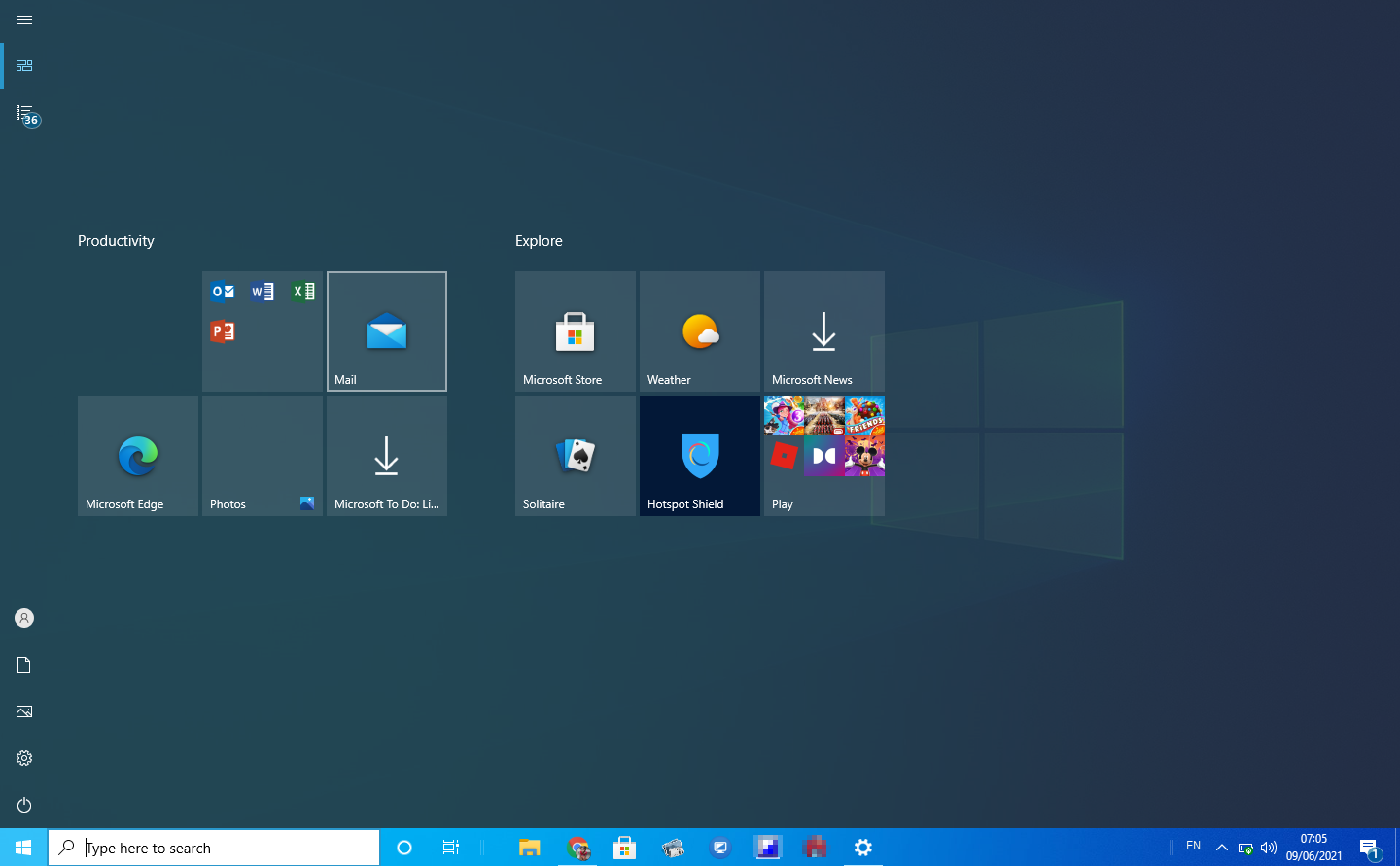Launch the Solitaire tile
Image resolution: width=1400 pixels, height=866 pixels.
point(576,456)
